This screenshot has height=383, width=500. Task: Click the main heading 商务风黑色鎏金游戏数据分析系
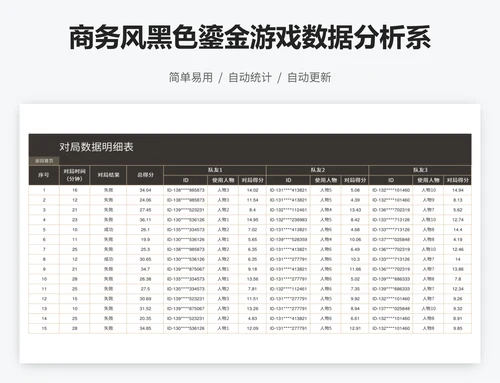250,37
